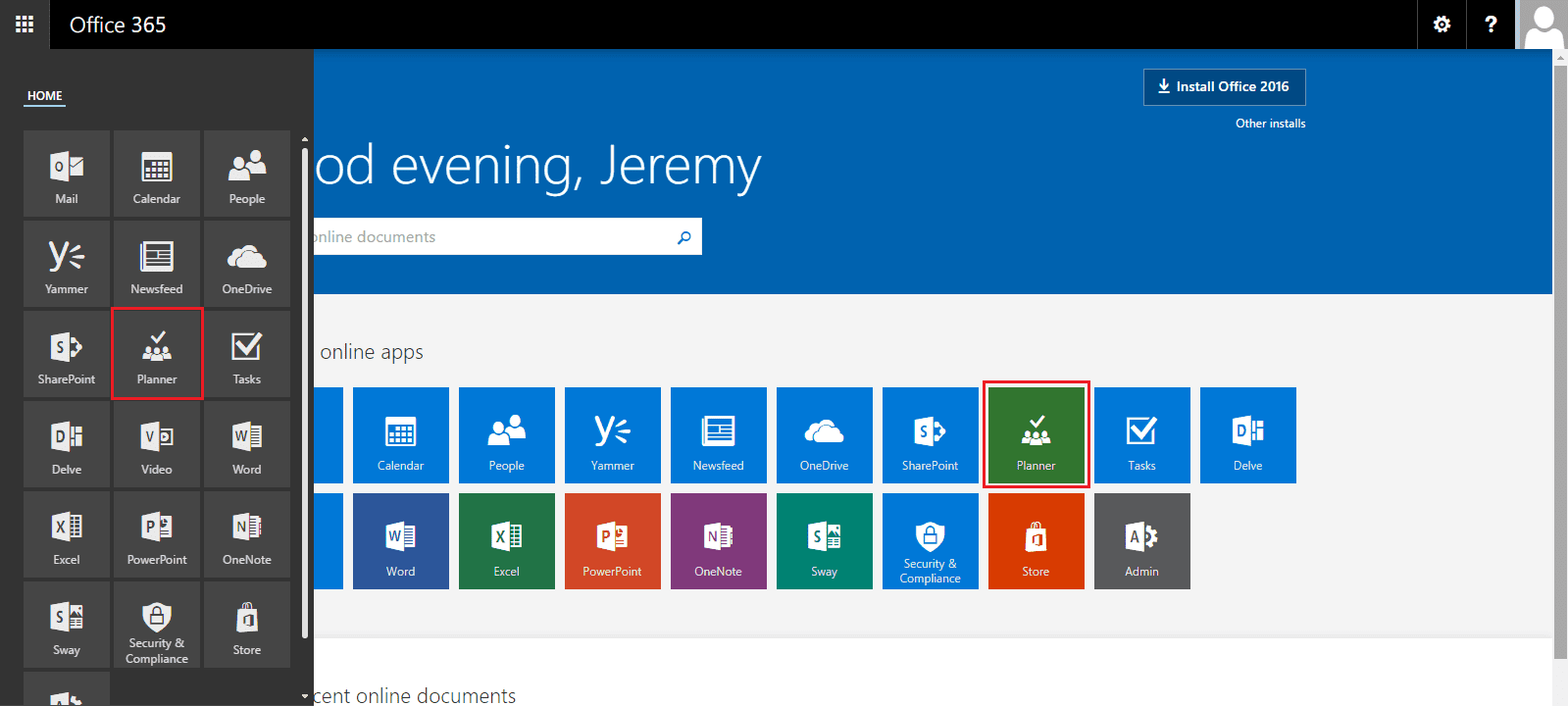Image resolution: width=1568 pixels, height=706 pixels.
Task: Click the page vertical scrollbar
Action: (x=1560, y=363)
